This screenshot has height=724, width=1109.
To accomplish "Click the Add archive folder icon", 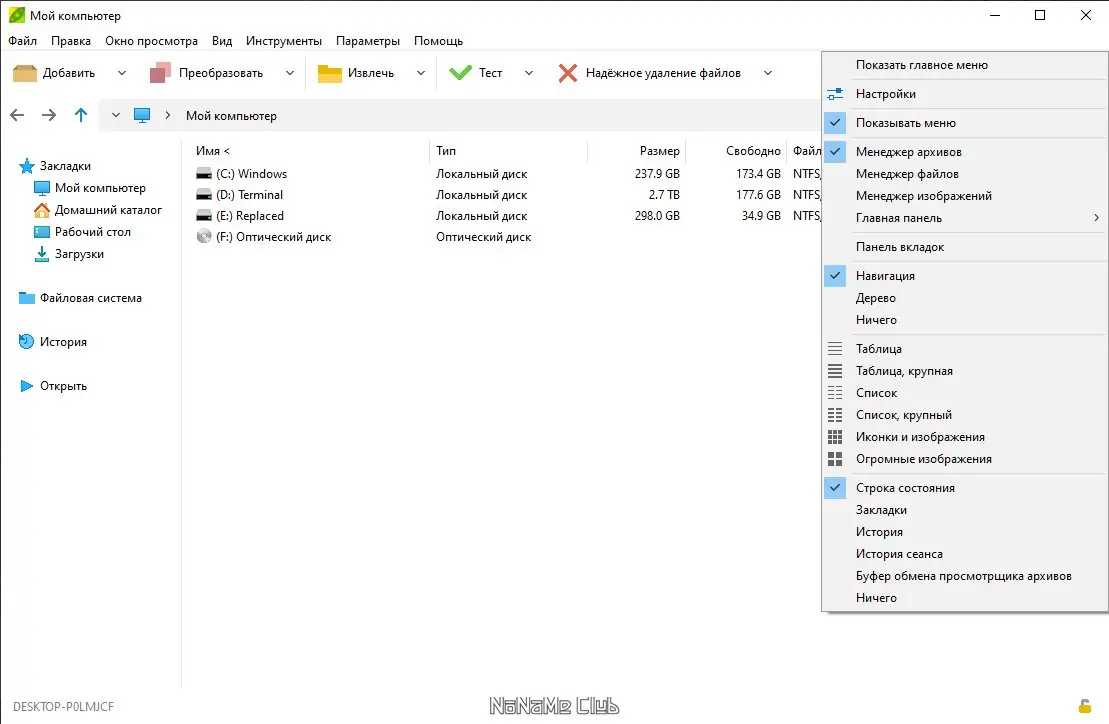I will [25, 73].
